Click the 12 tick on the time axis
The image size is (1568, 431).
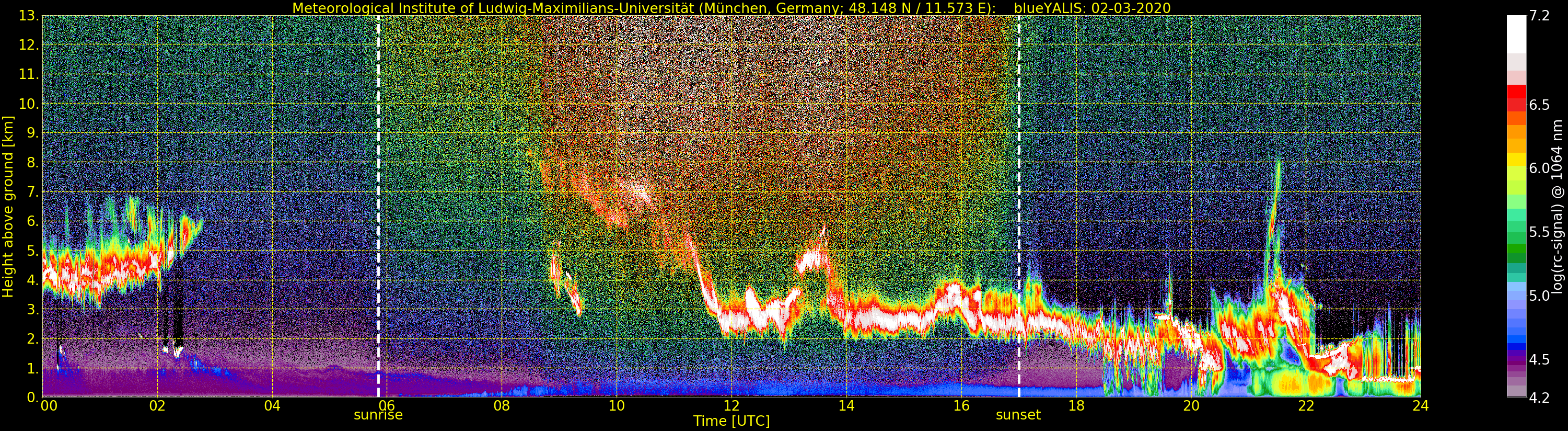731,406
